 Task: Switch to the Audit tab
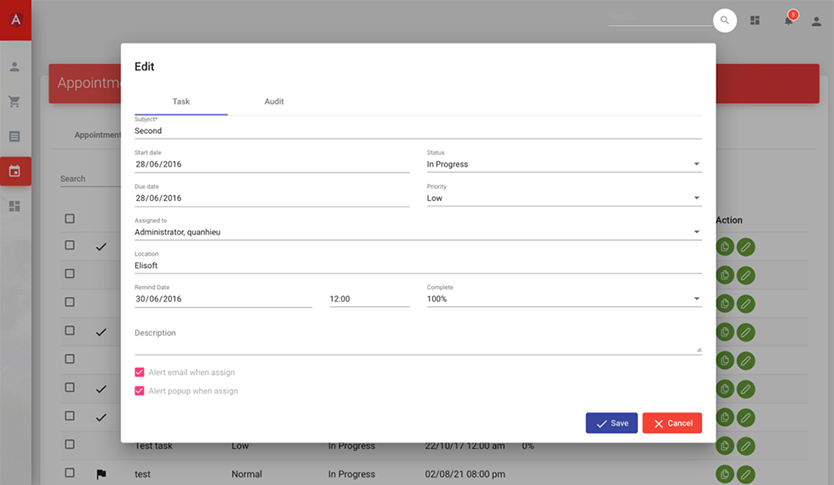coord(274,102)
